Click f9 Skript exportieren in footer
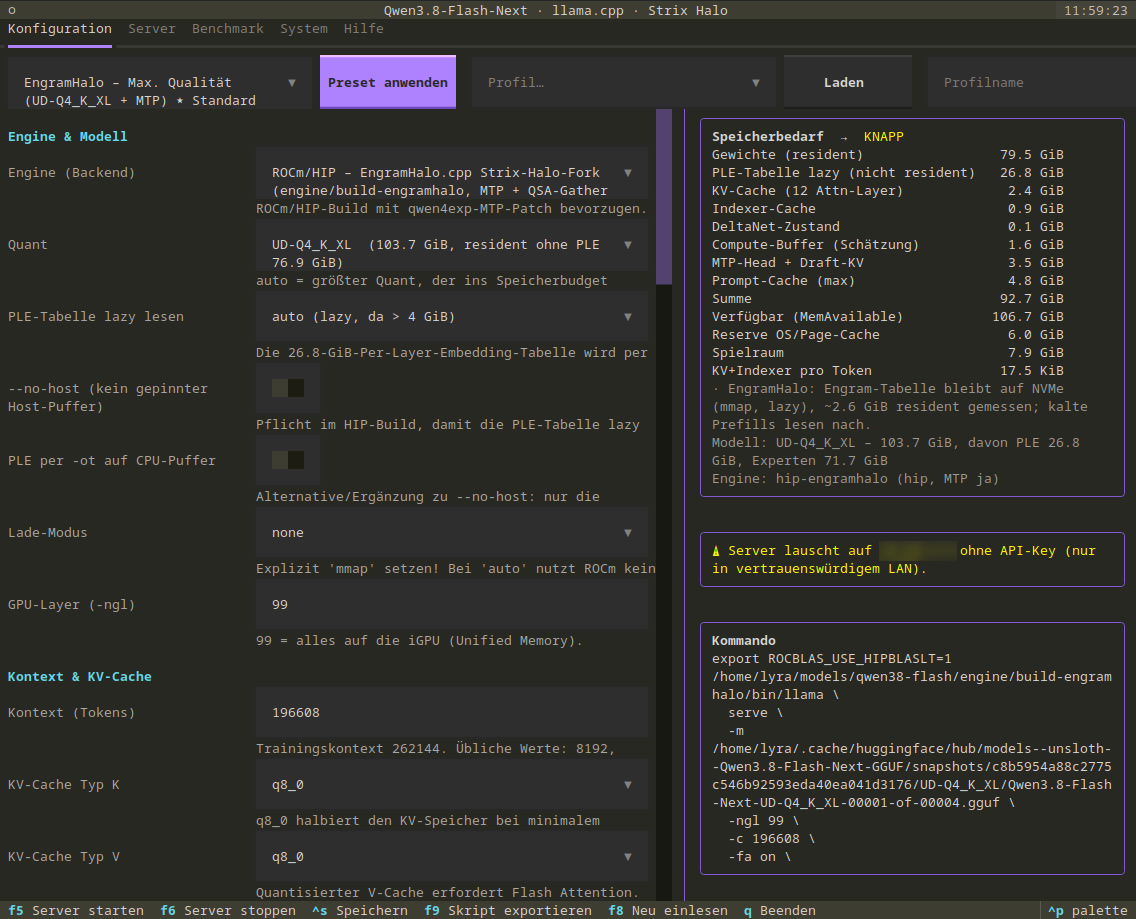The height and width of the screenshot is (919, 1136). (x=508, y=910)
